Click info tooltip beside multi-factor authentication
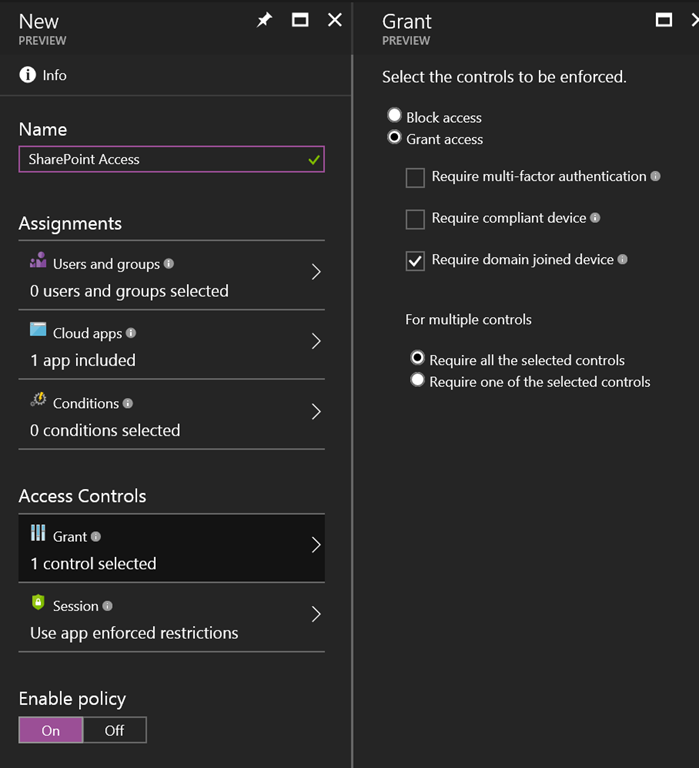This screenshot has height=768, width=699. [656, 176]
